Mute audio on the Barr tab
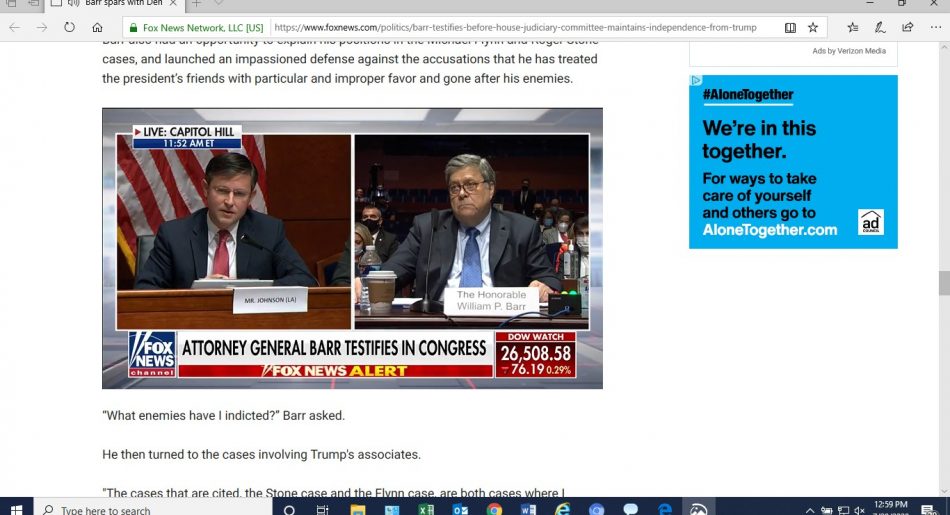Viewport: 950px width, 515px height. tap(74, 4)
